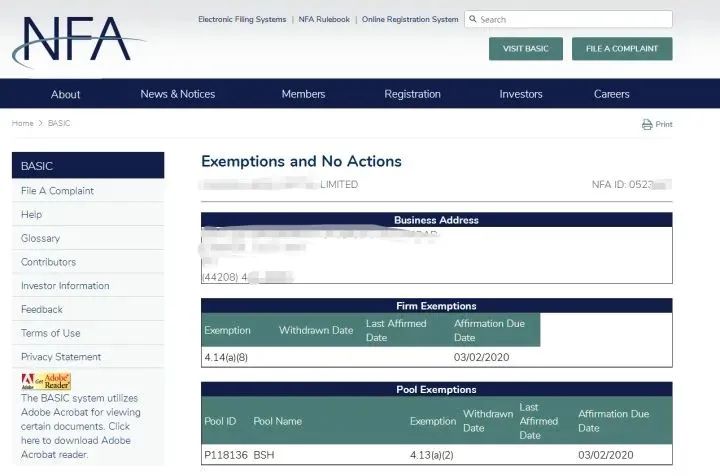Click the search magnifier icon
The width and height of the screenshot is (720, 476).
pyautogui.click(x=473, y=19)
